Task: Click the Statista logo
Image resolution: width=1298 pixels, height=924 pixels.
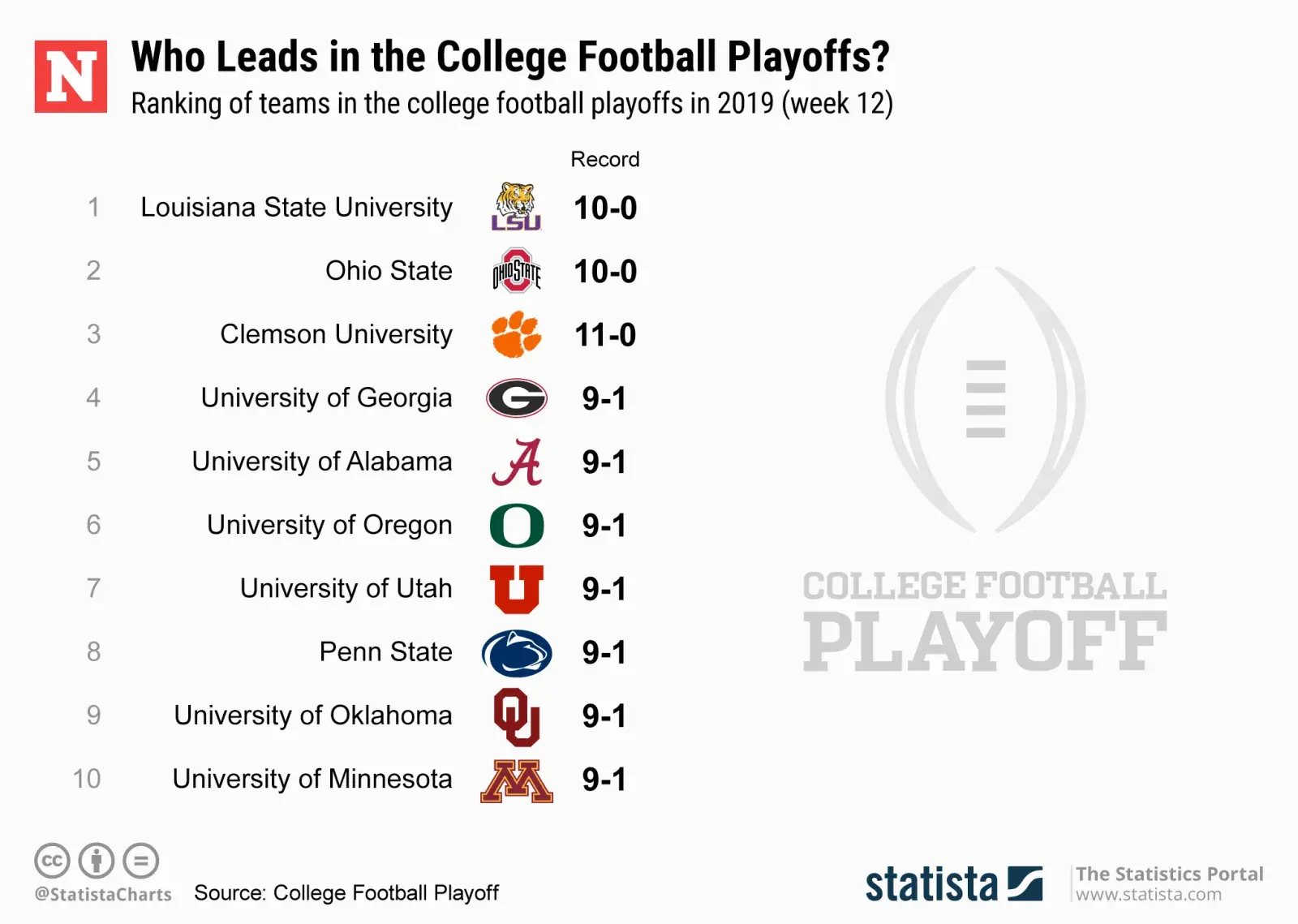Action: (953, 884)
